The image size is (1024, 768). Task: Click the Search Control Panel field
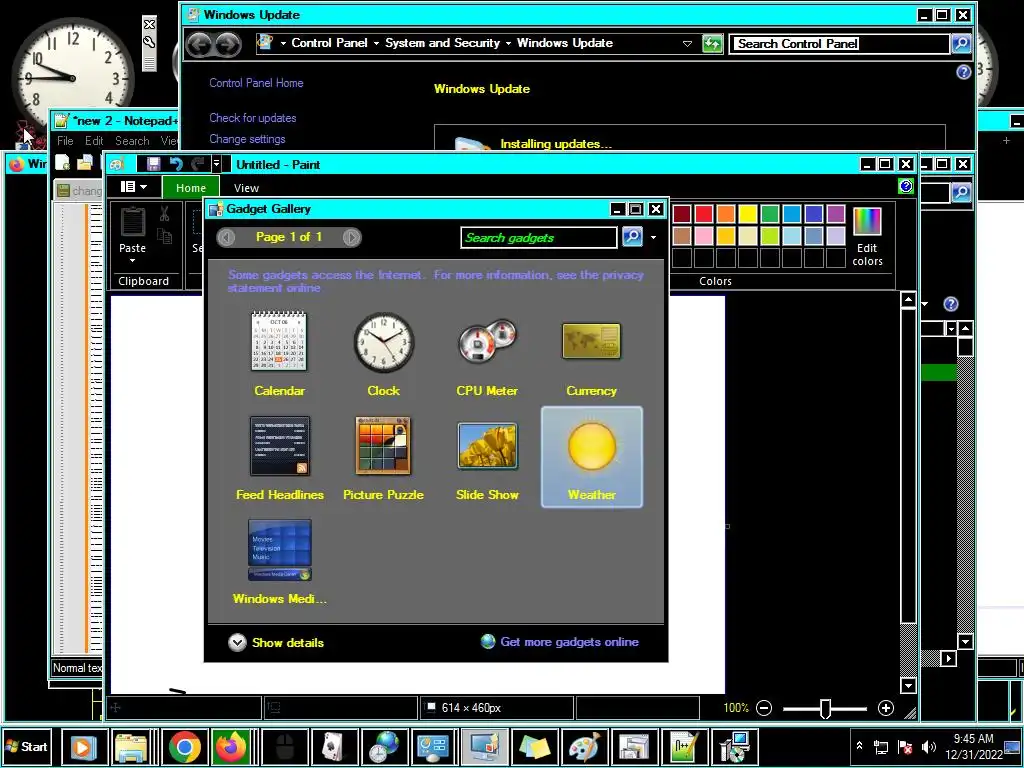[839, 44]
